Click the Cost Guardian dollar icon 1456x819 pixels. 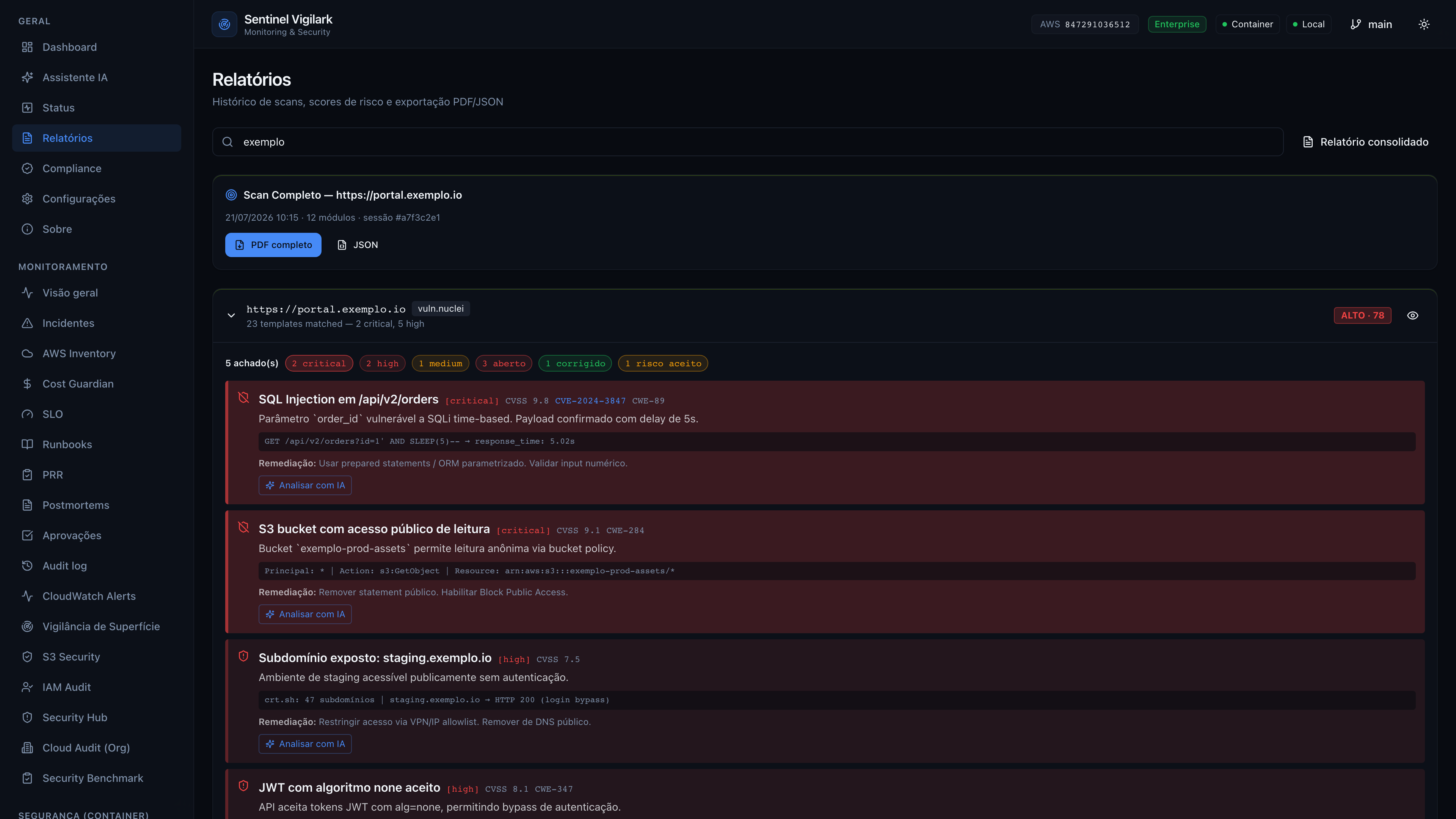click(x=27, y=384)
